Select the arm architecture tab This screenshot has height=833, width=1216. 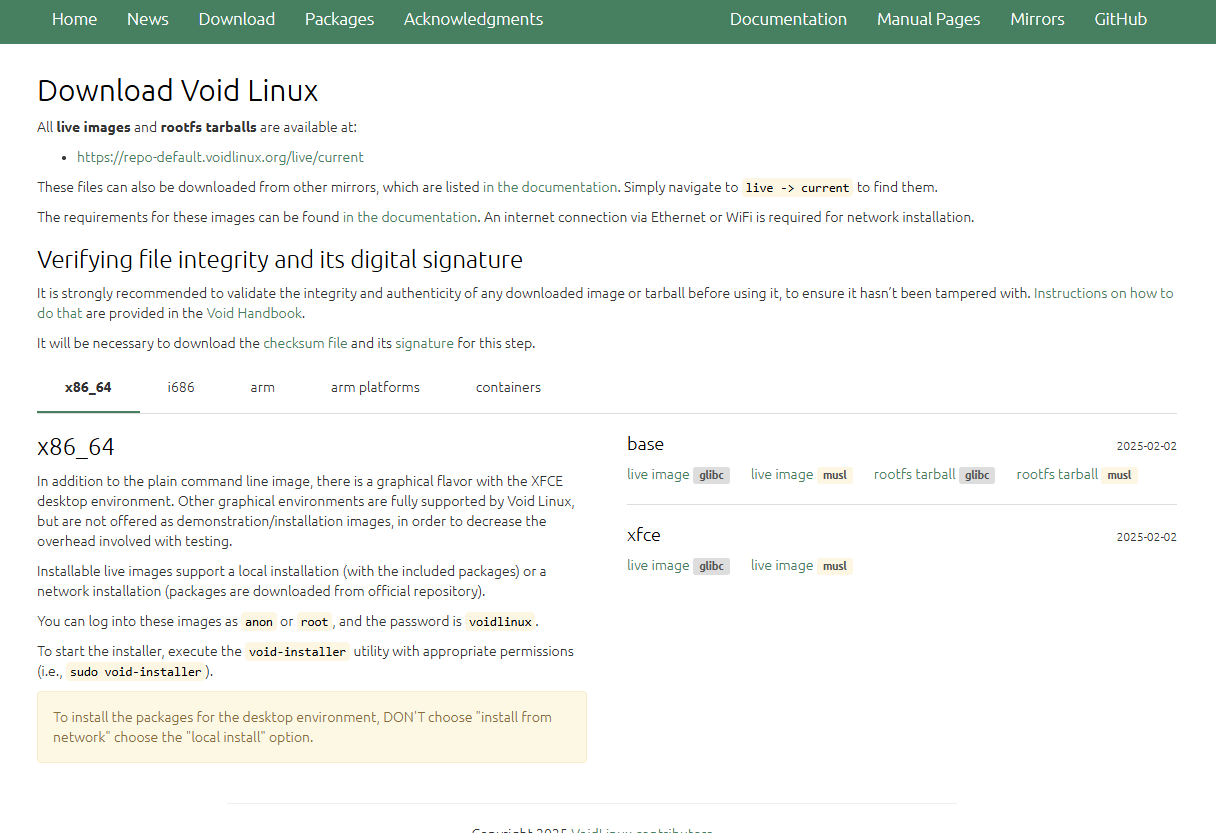(x=262, y=387)
